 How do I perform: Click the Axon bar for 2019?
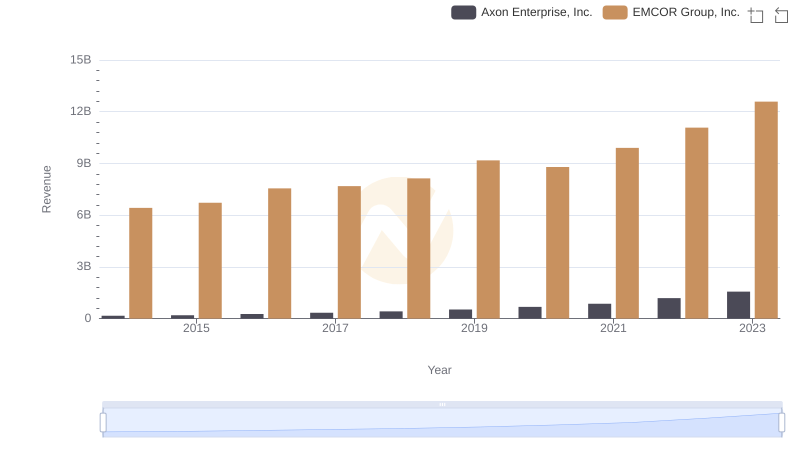[461, 314]
